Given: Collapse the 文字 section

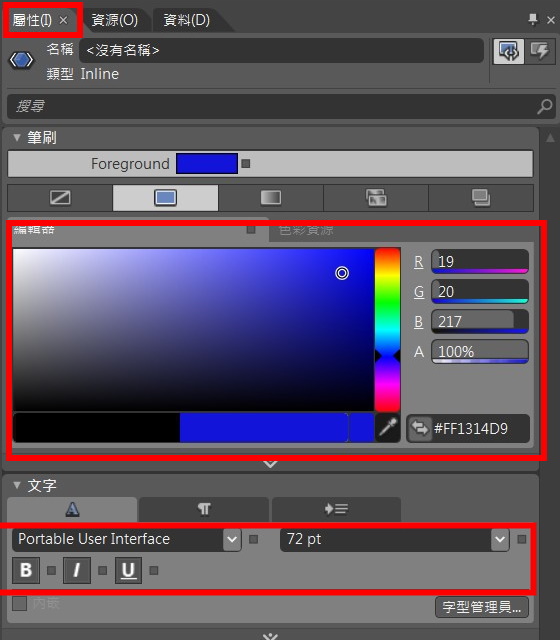Looking at the screenshot, I should tap(17, 485).
